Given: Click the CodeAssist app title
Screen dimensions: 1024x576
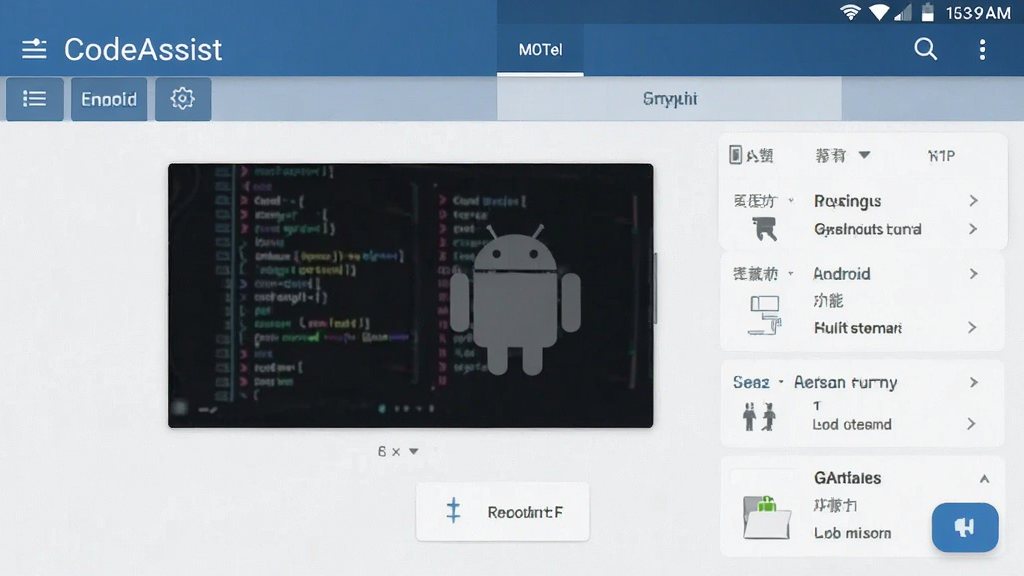Looking at the screenshot, I should click(x=143, y=50).
